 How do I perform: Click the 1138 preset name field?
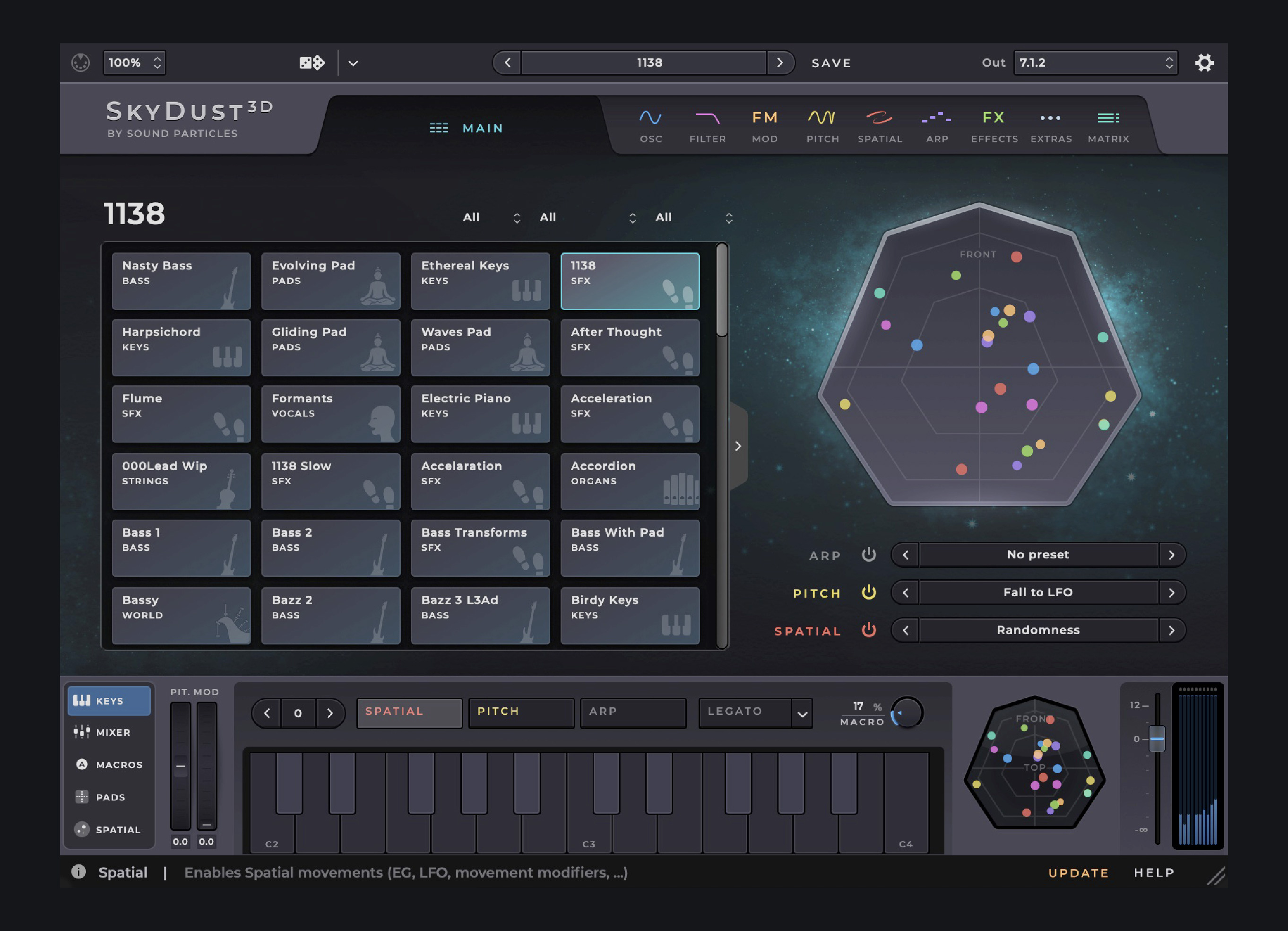point(644,62)
